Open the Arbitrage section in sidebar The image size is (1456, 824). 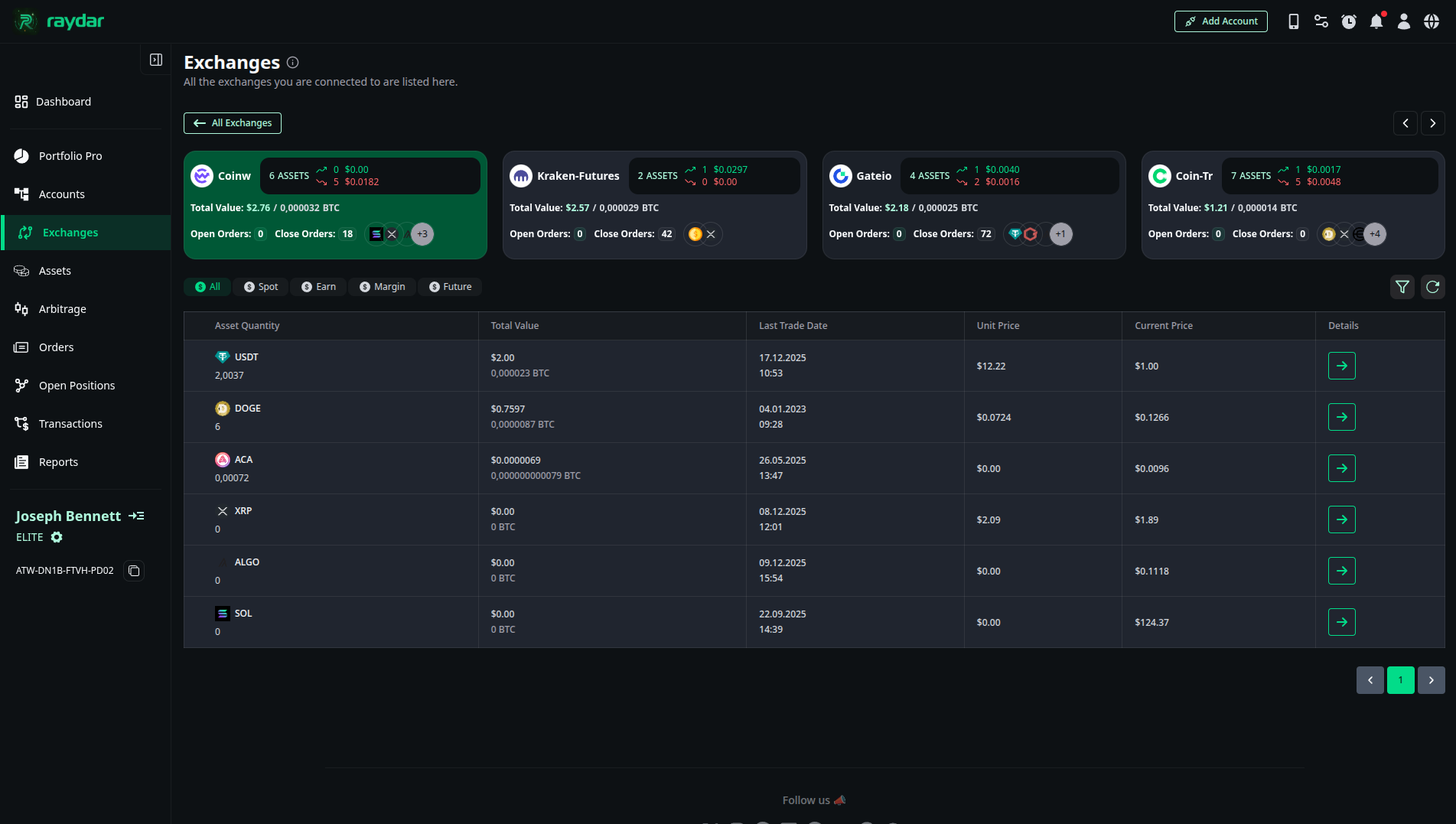click(62, 309)
